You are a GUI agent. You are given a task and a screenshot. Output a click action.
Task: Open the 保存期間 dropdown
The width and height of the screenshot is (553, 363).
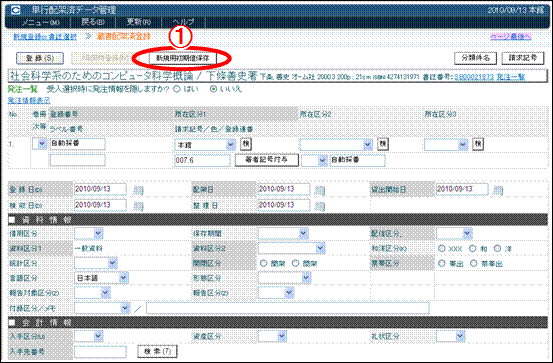pyautogui.click(x=283, y=234)
